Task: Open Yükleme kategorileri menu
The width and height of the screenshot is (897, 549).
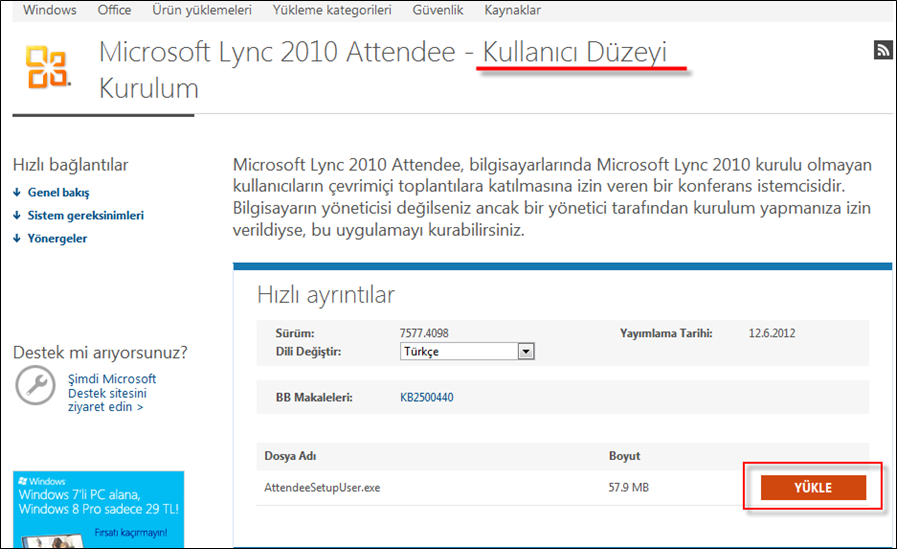Action: click(x=332, y=10)
